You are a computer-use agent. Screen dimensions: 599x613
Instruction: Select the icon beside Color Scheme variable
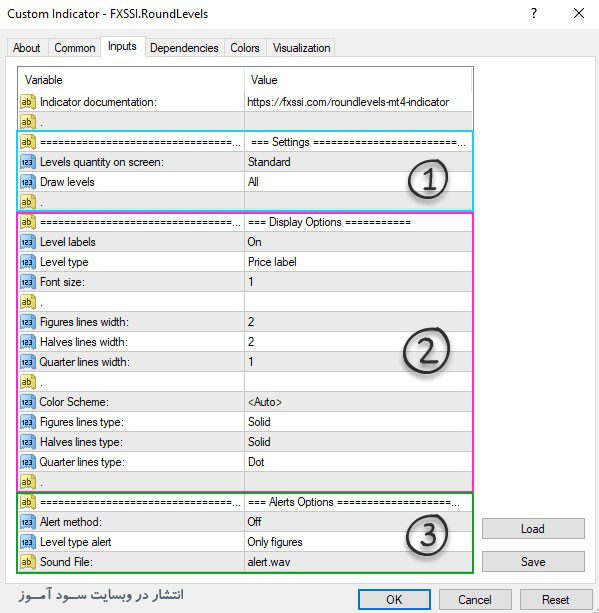click(28, 402)
